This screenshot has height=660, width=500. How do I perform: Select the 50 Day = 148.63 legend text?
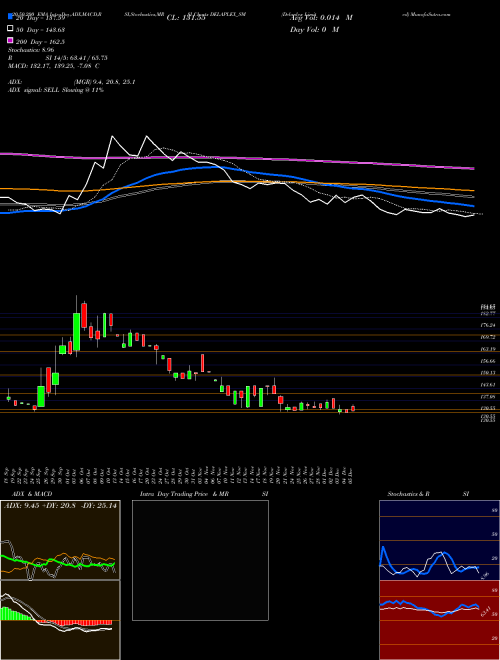(x=40, y=30)
